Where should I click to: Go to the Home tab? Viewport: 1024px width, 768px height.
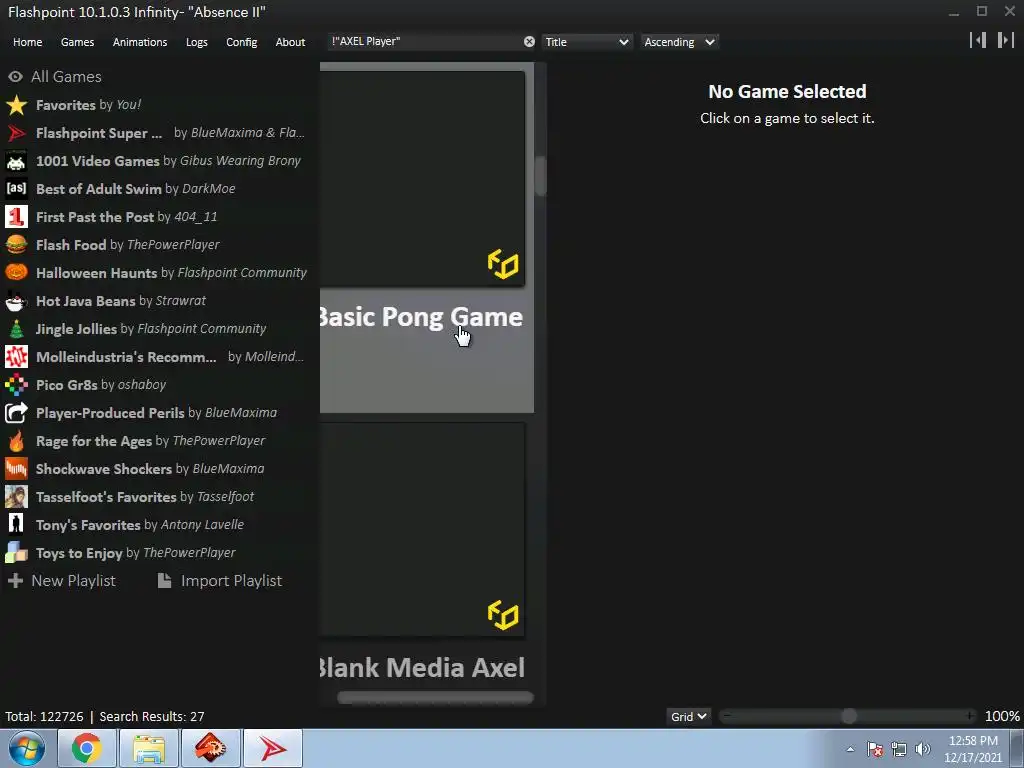(x=27, y=42)
